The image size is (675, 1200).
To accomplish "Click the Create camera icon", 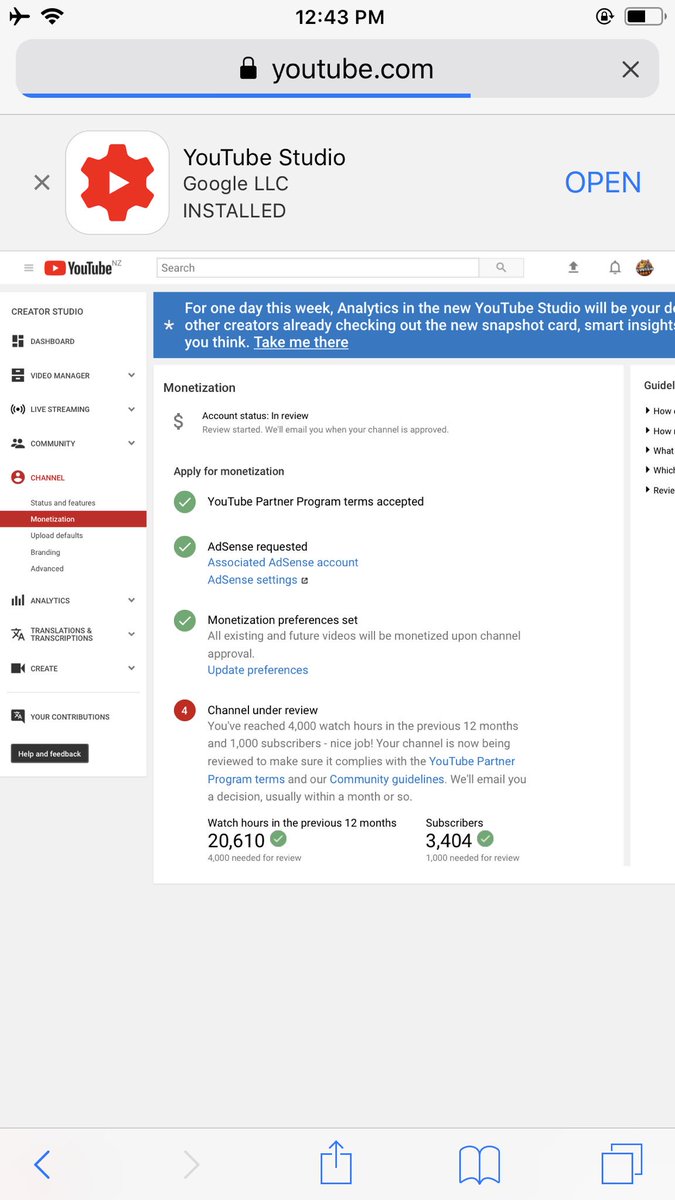I will [18, 669].
